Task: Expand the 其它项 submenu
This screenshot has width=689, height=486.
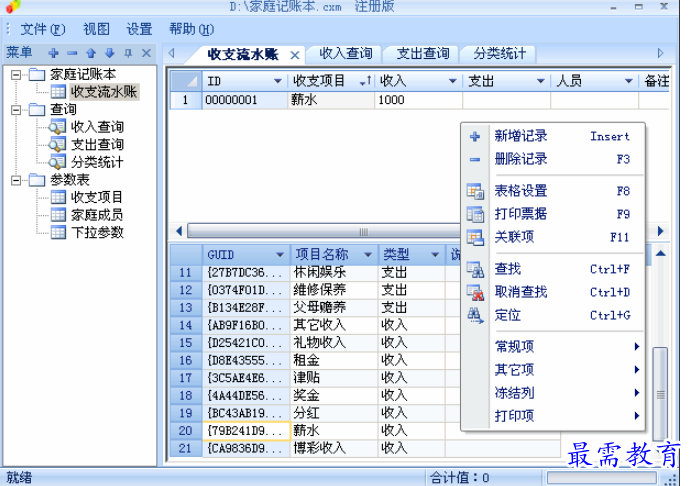Action: point(553,370)
